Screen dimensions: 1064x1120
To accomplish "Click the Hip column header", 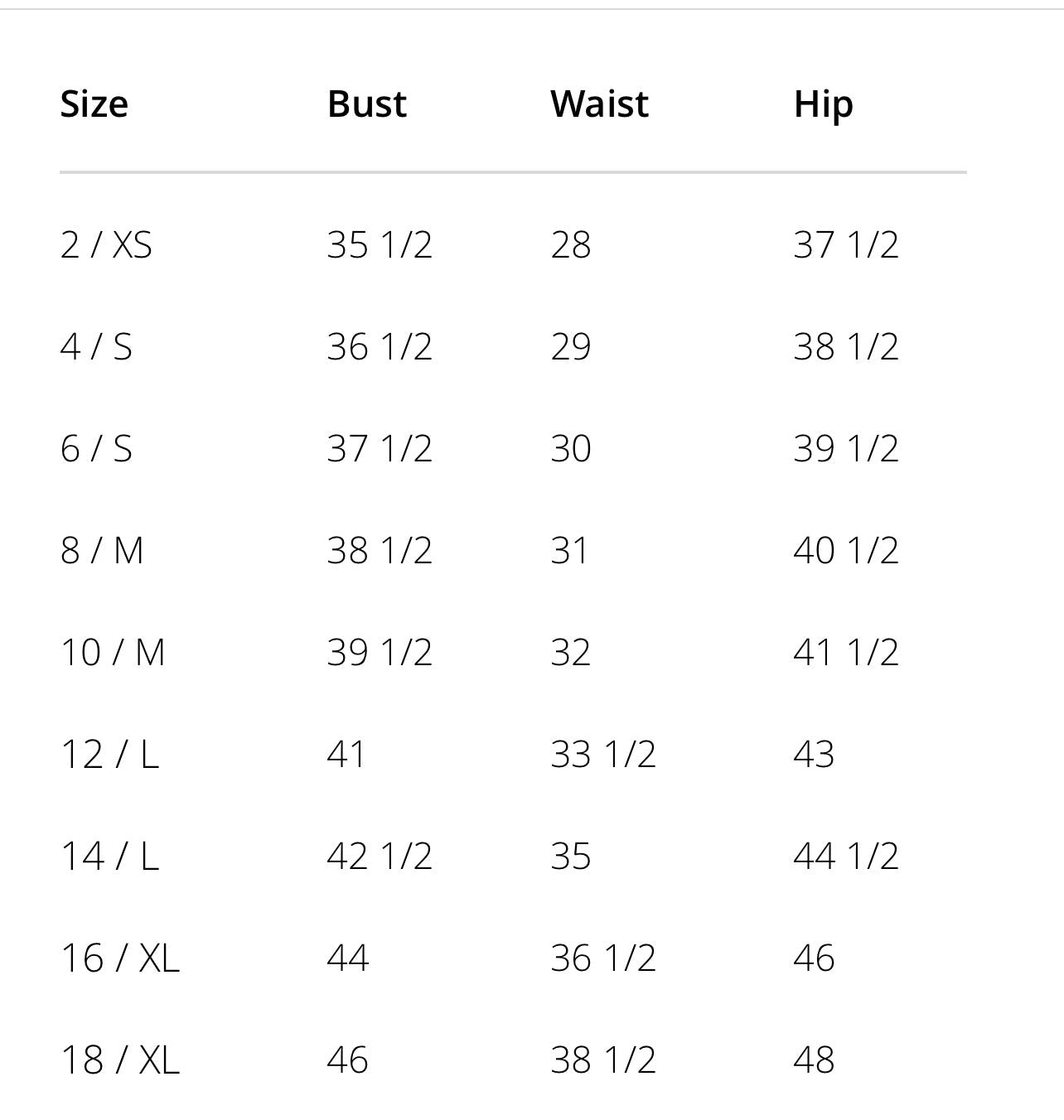I will coord(823,104).
